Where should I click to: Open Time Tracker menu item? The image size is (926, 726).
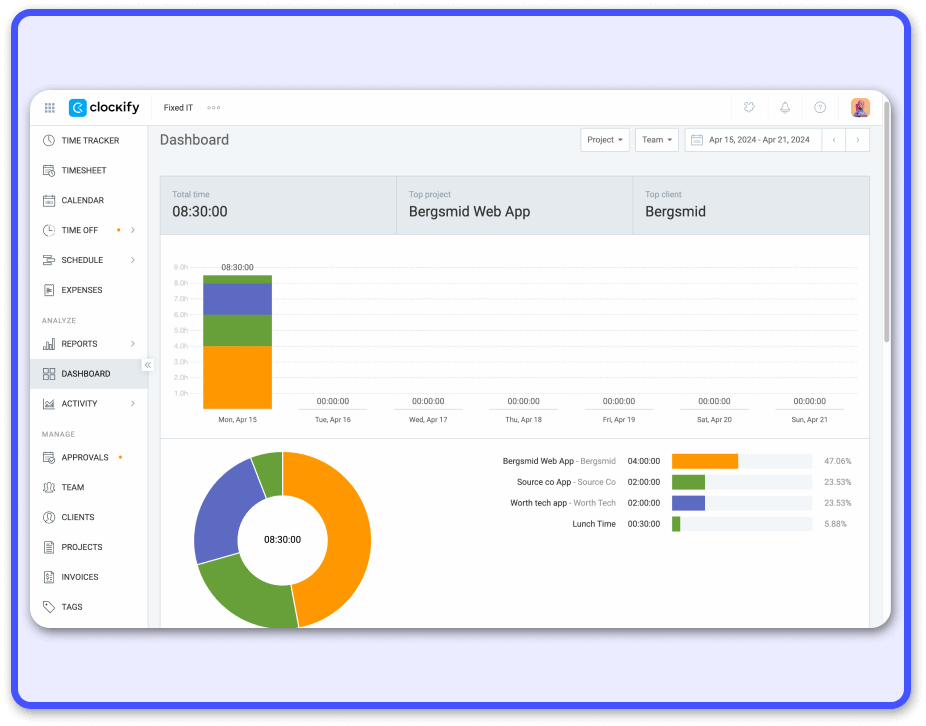(89, 141)
